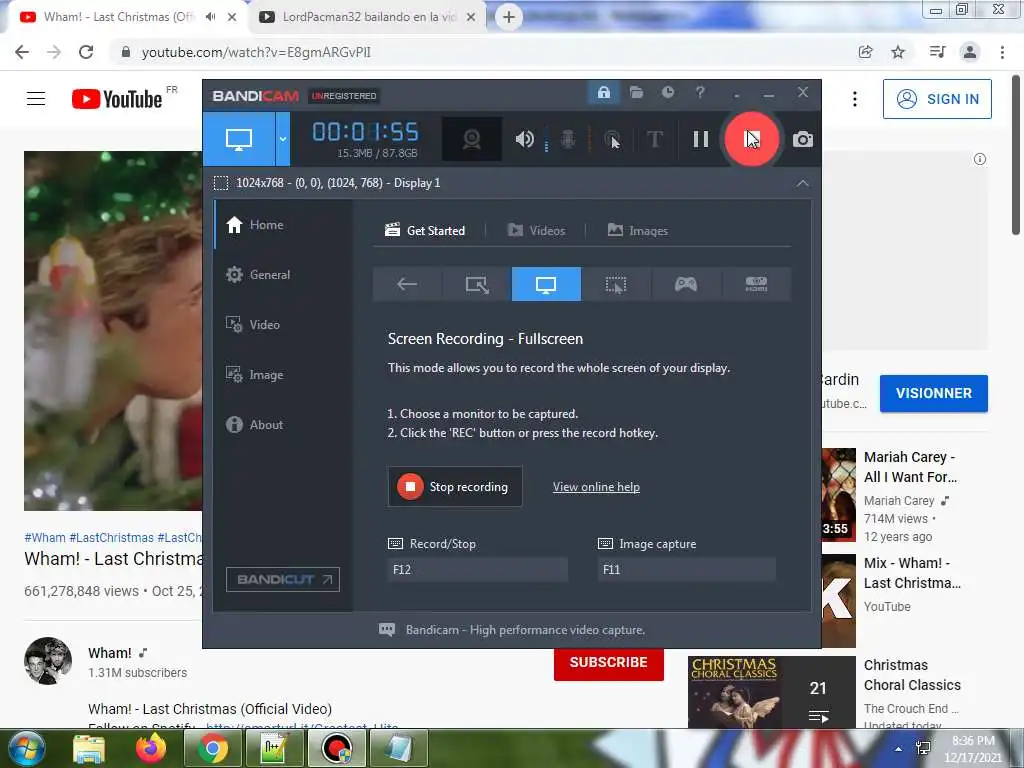
Task: Click the red stop record button
Action: [752, 139]
